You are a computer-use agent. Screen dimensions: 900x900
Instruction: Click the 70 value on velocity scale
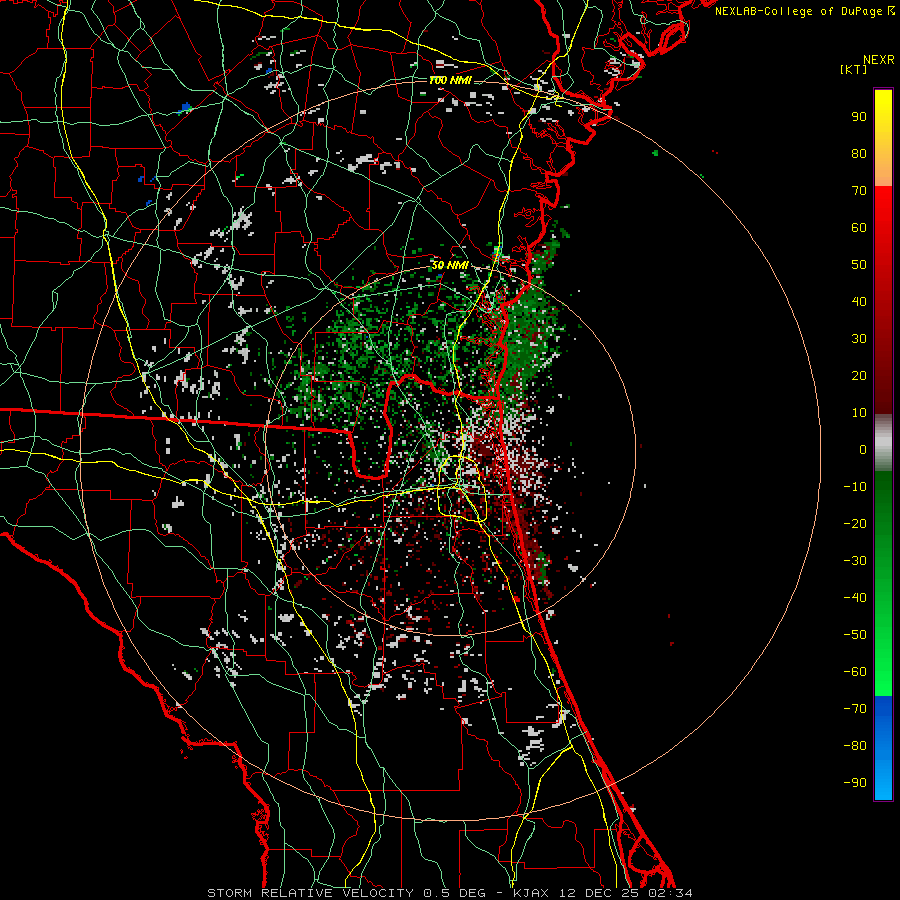point(859,191)
